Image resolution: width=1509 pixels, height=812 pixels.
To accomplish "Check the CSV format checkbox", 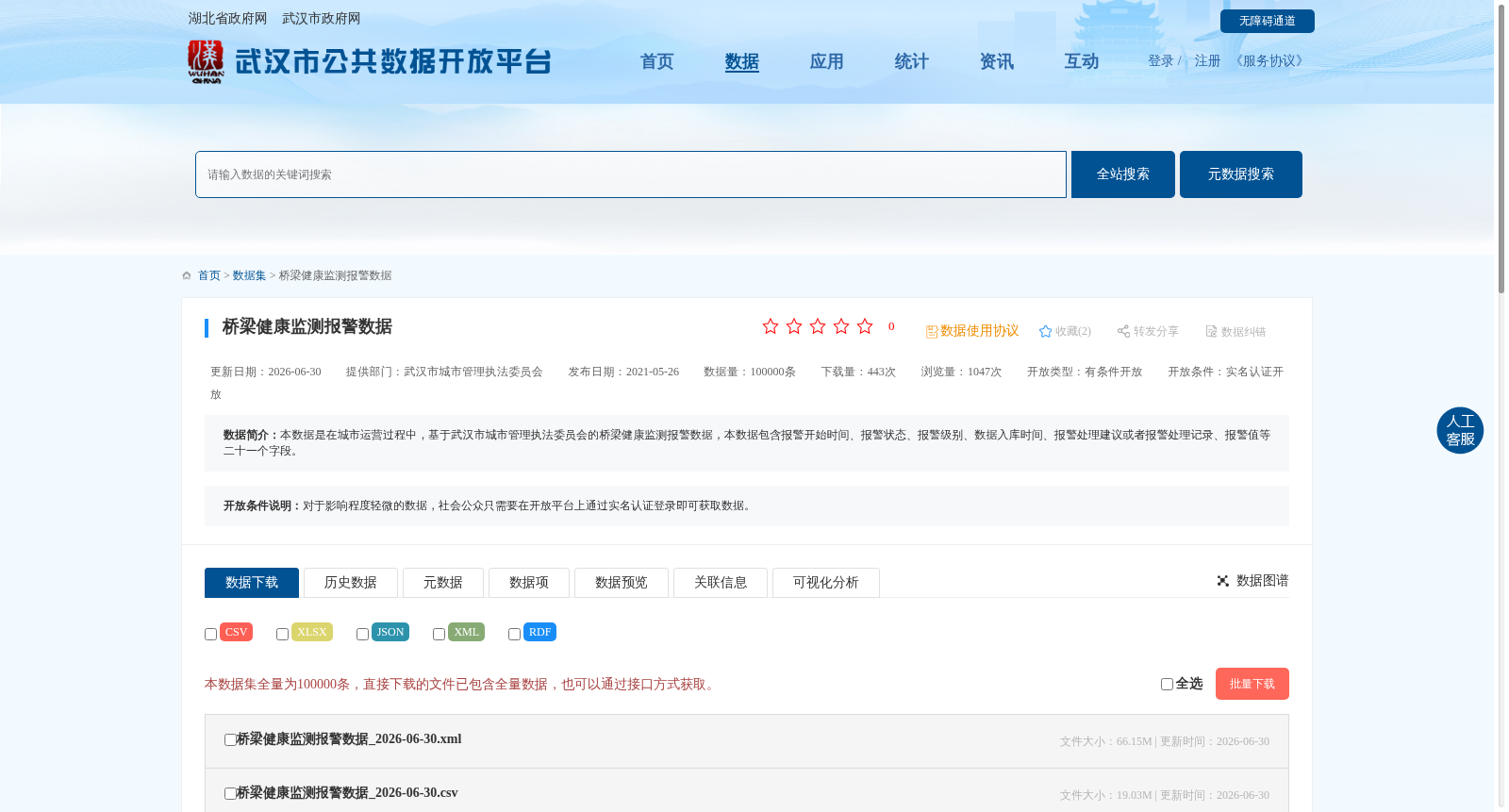I will 211,635.
